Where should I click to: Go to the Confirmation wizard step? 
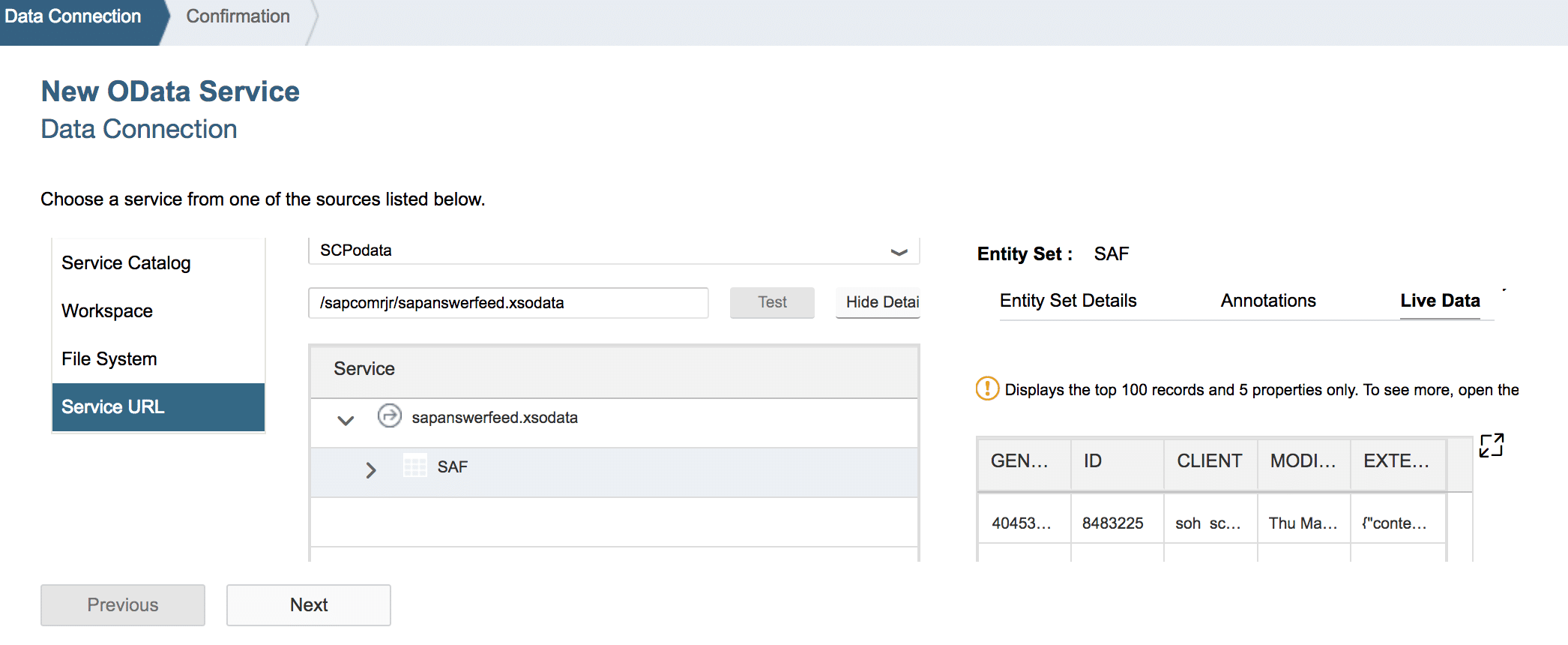[238, 16]
